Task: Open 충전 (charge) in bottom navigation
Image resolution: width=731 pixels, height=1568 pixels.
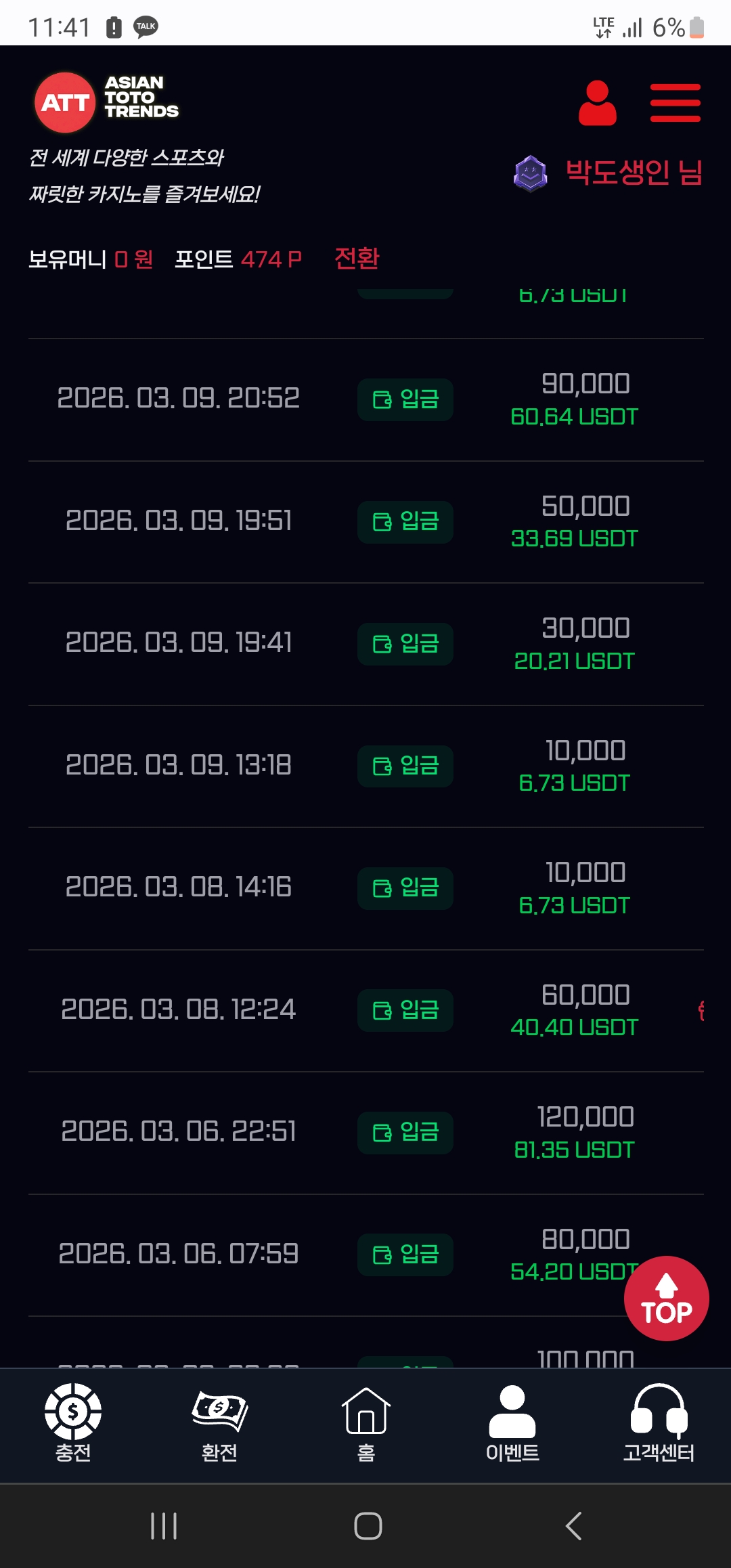Action: pos(73,1422)
